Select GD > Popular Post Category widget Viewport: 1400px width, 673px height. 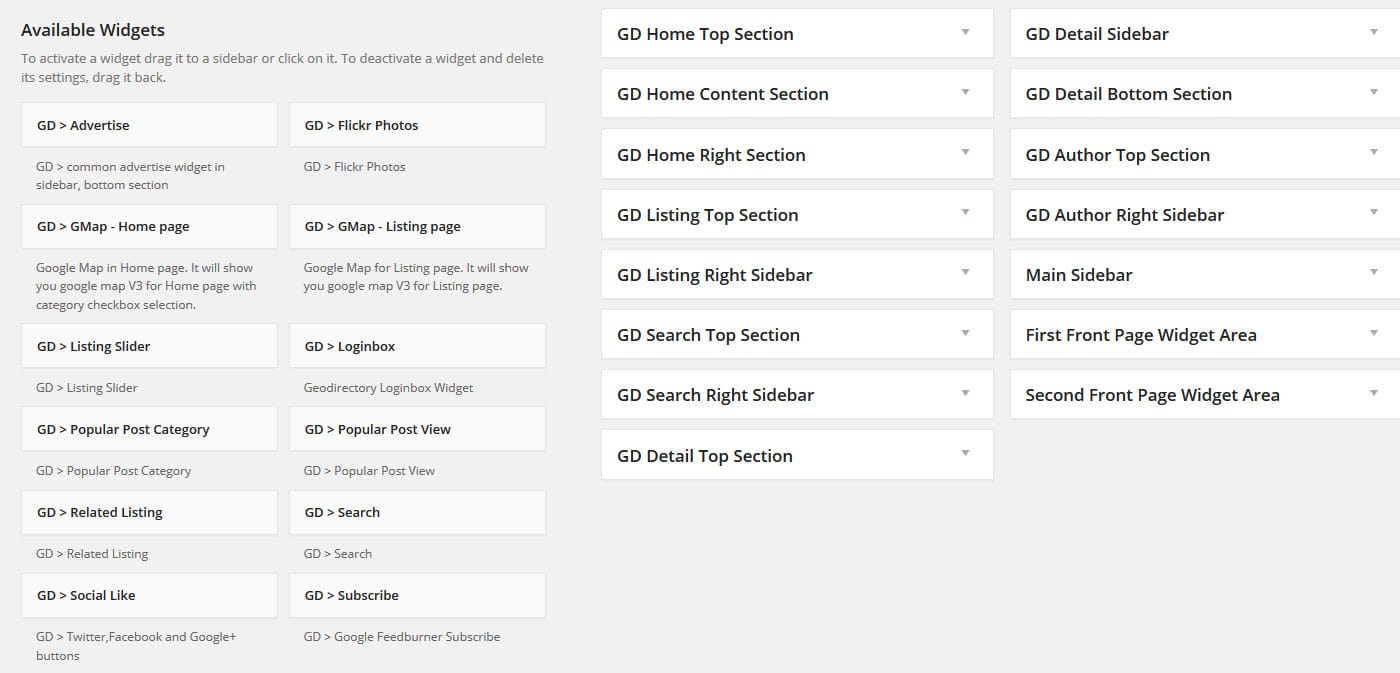tap(149, 429)
